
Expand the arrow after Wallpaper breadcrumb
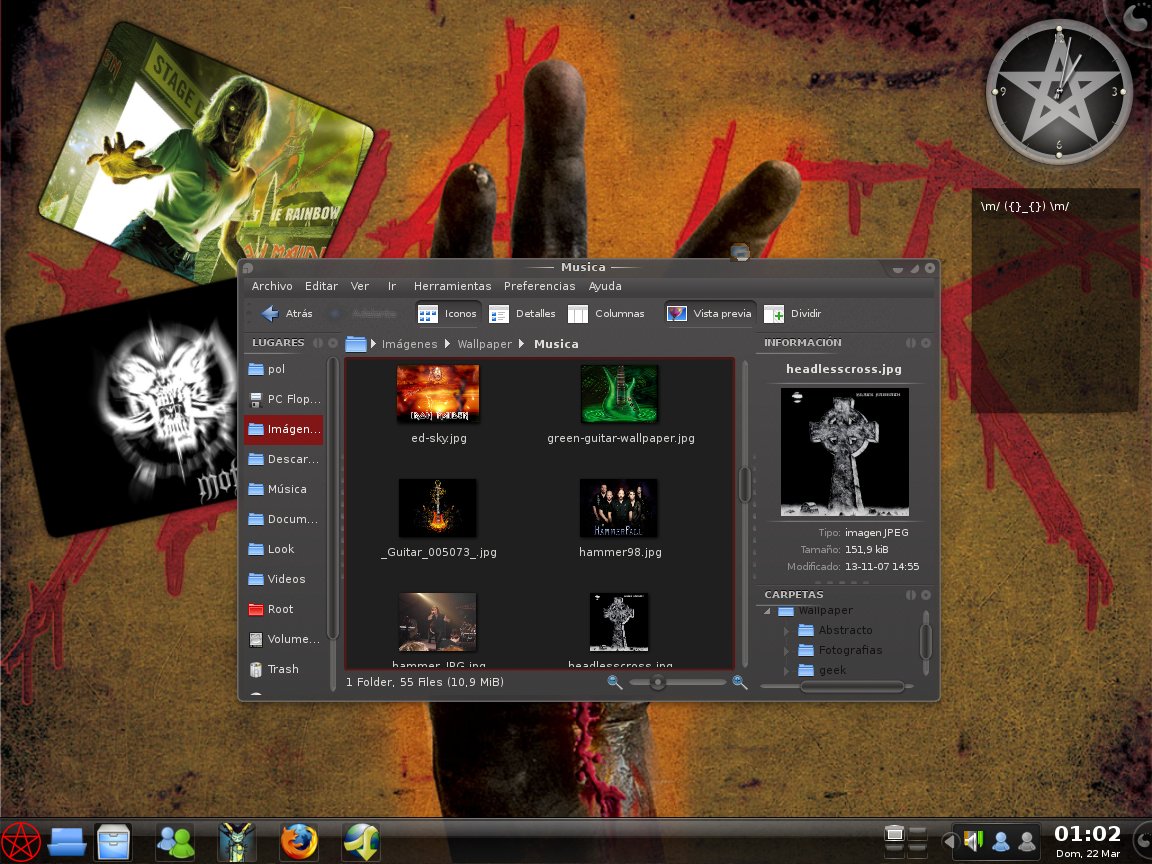pyautogui.click(x=522, y=343)
